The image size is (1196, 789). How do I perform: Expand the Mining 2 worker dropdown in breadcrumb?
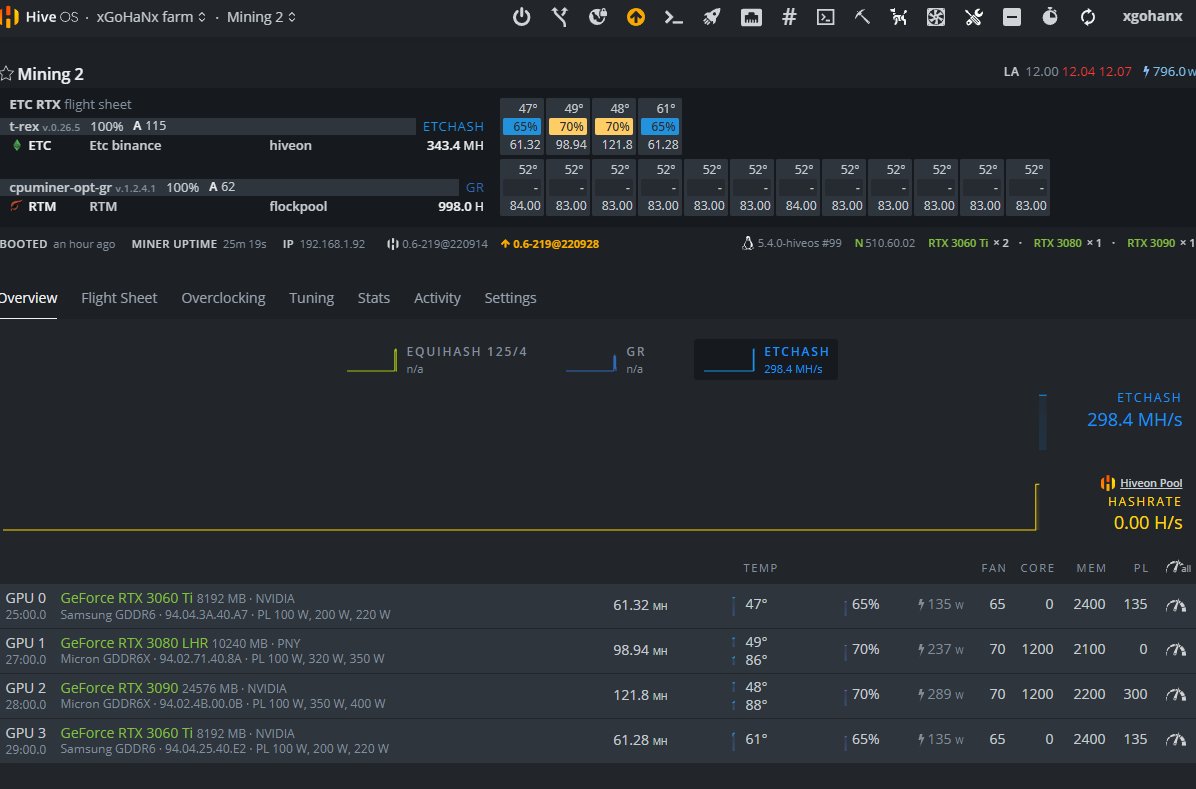261,17
